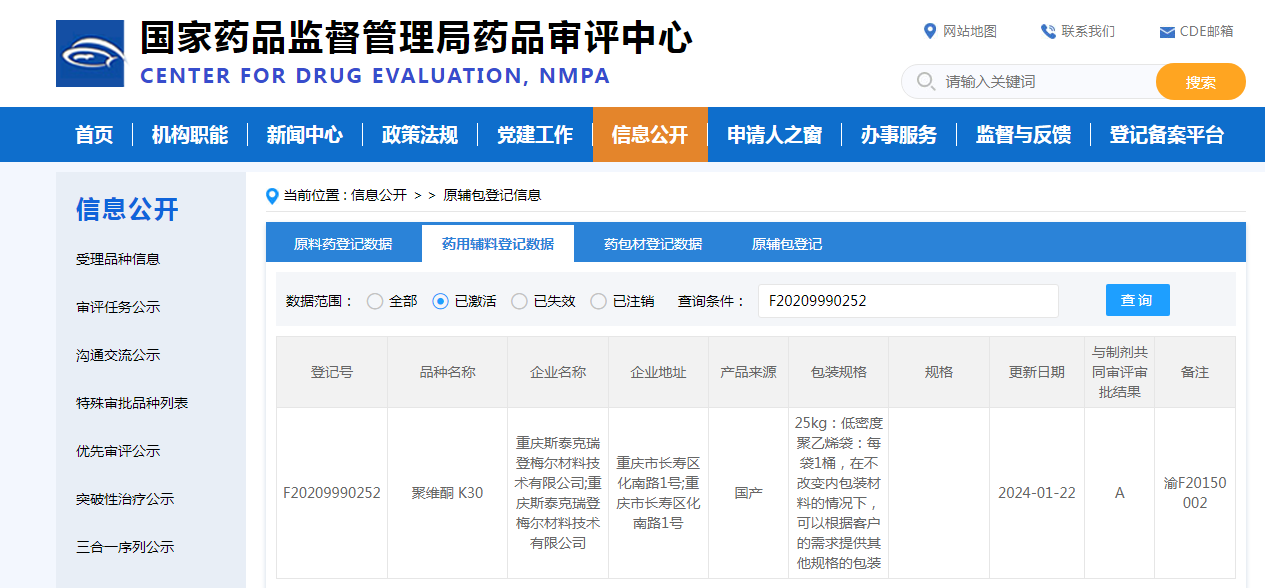Image resolution: width=1265 pixels, height=588 pixels.
Task: Switch to 药包材登记数据 tab
Action: [653, 244]
